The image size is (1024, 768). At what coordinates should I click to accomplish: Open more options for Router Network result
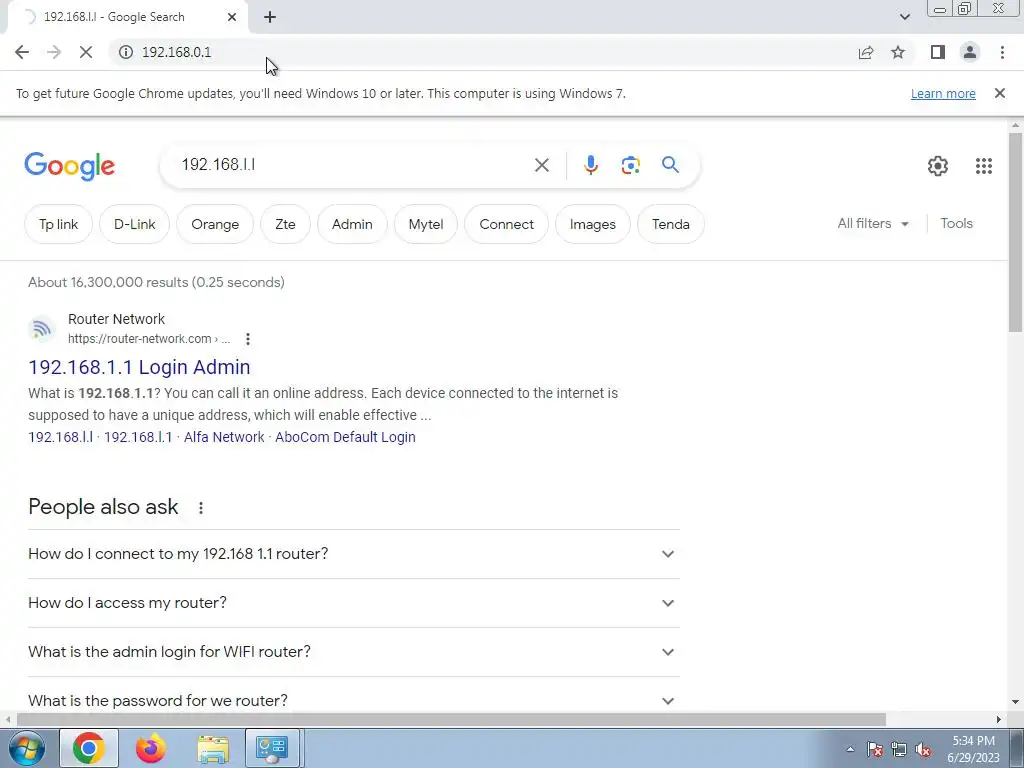click(248, 339)
